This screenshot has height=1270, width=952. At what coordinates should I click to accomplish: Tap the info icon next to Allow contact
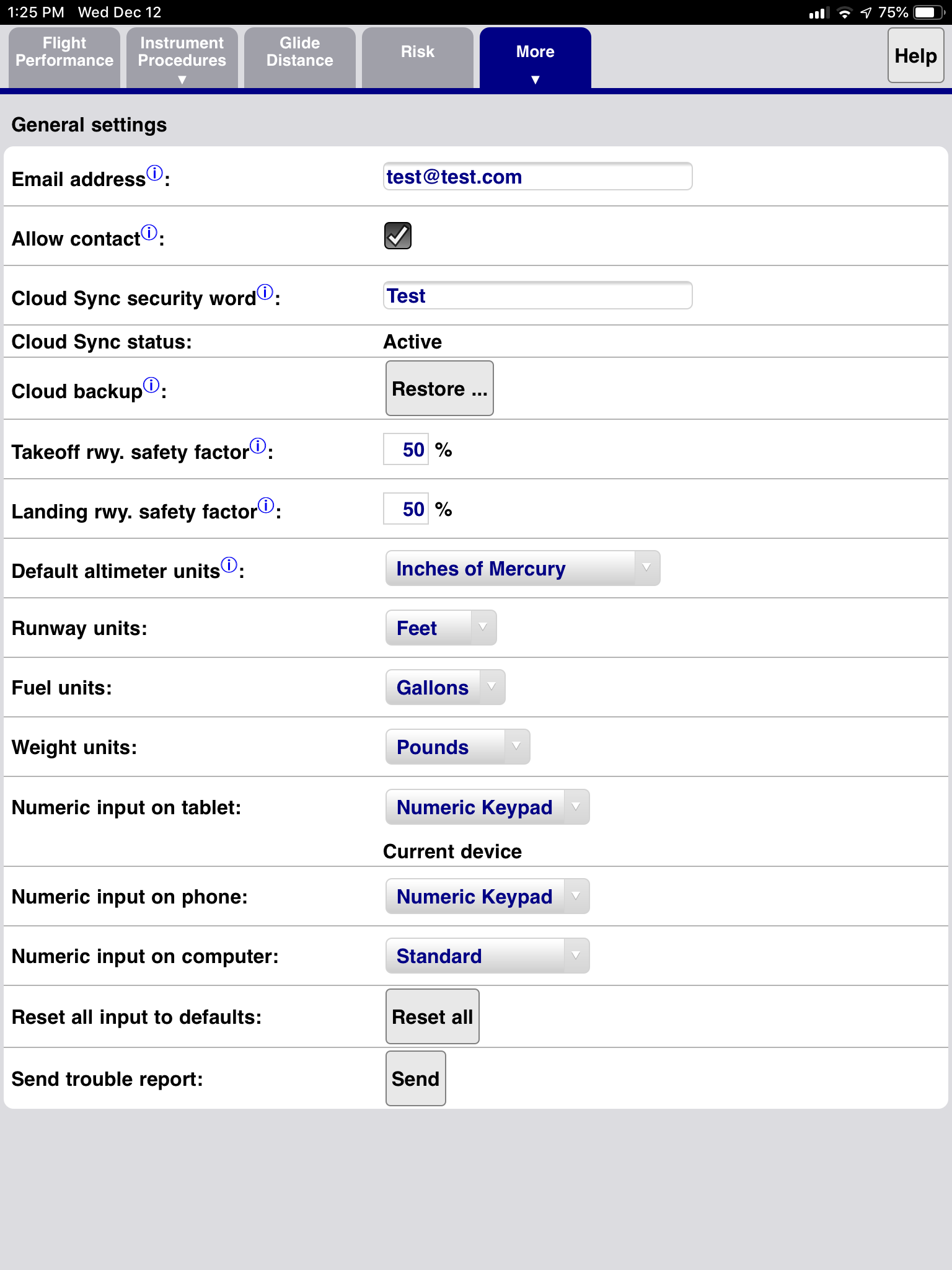[149, 233]
